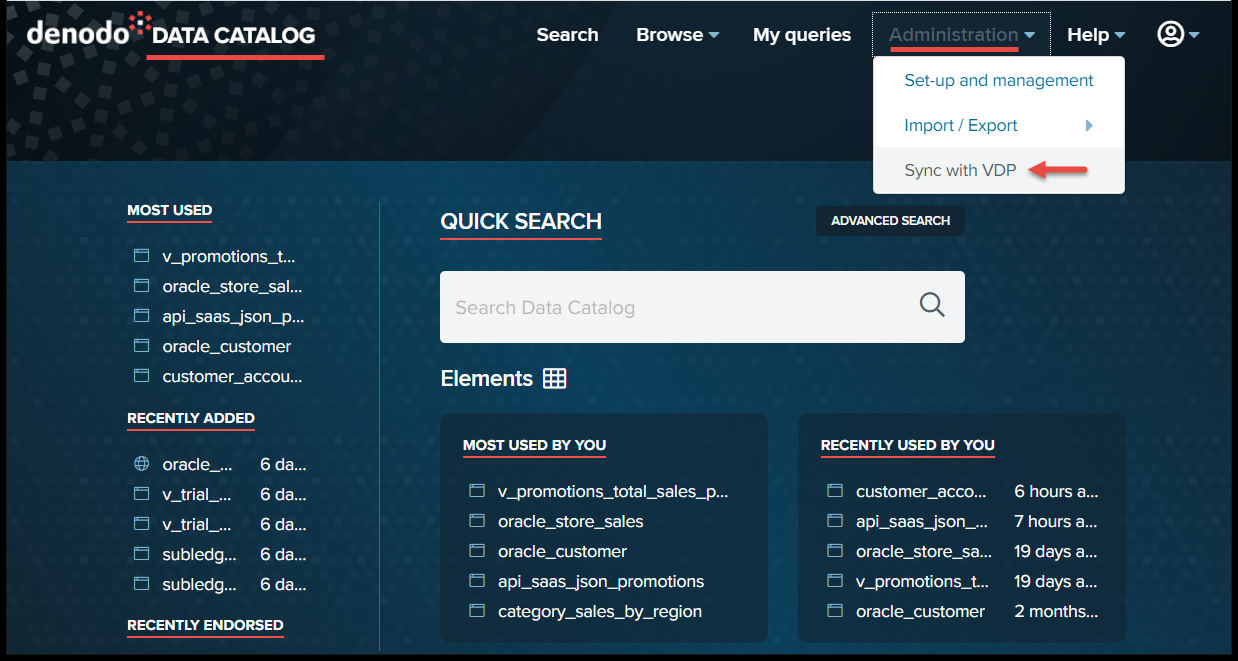Open customer_accou... in Most Used sidebar
1238x661 pixels.
tap(232, 376)
